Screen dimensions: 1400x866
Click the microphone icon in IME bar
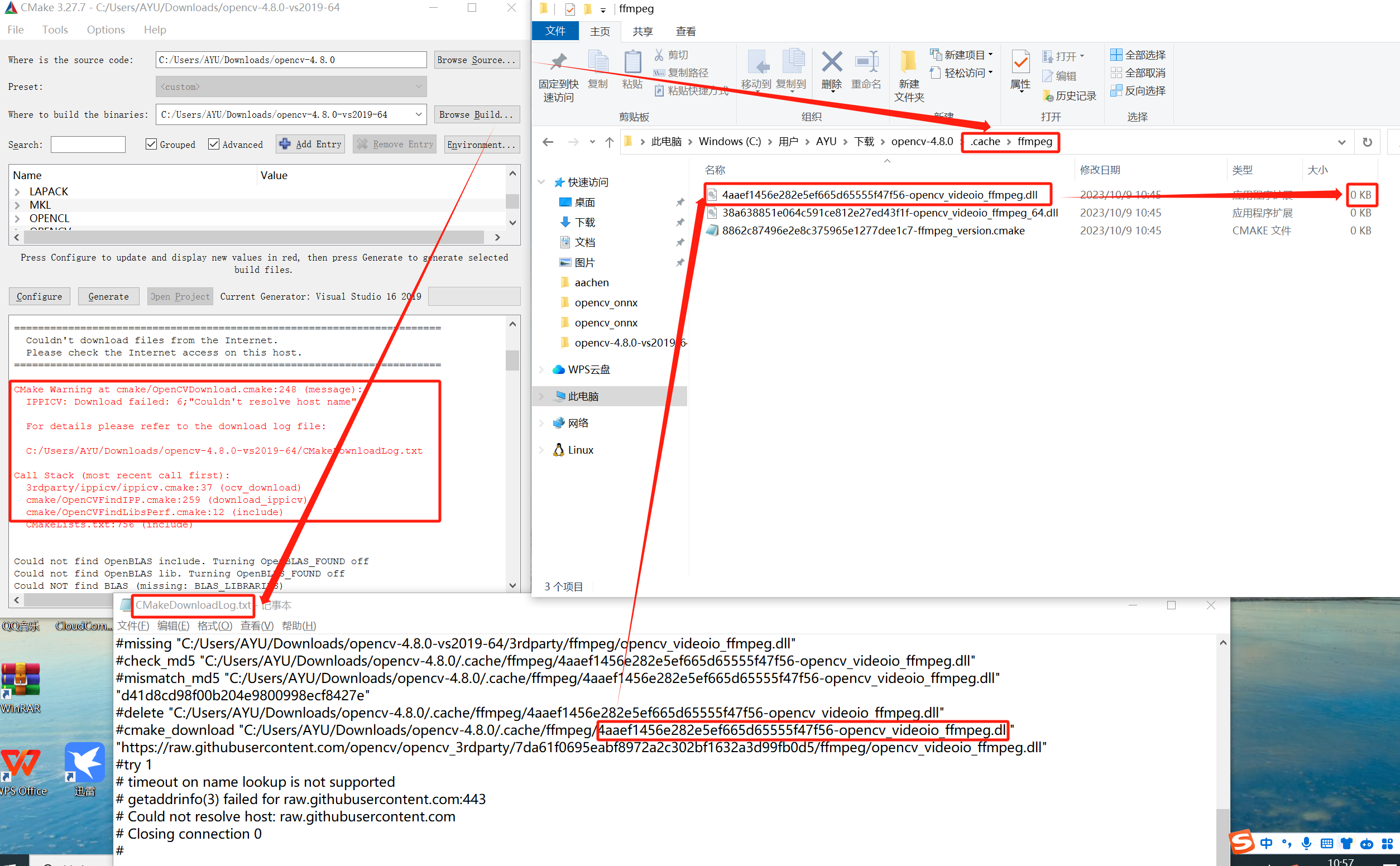click(1306, 843)
